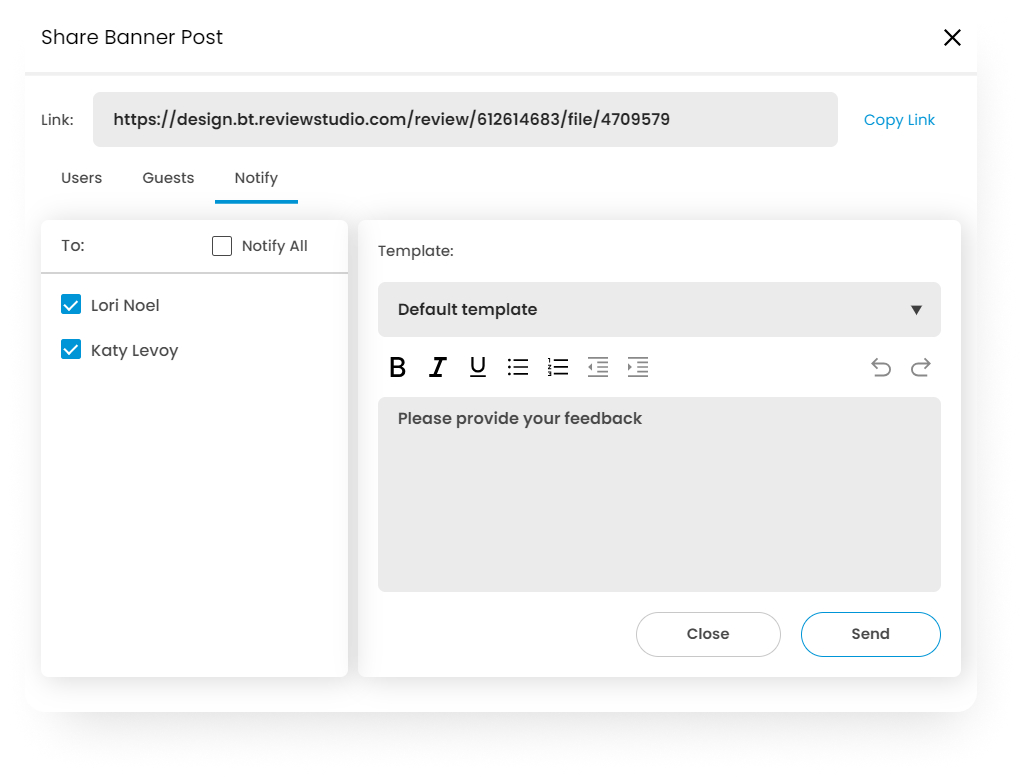Insert a bulleted list

[x=518, y=368]
